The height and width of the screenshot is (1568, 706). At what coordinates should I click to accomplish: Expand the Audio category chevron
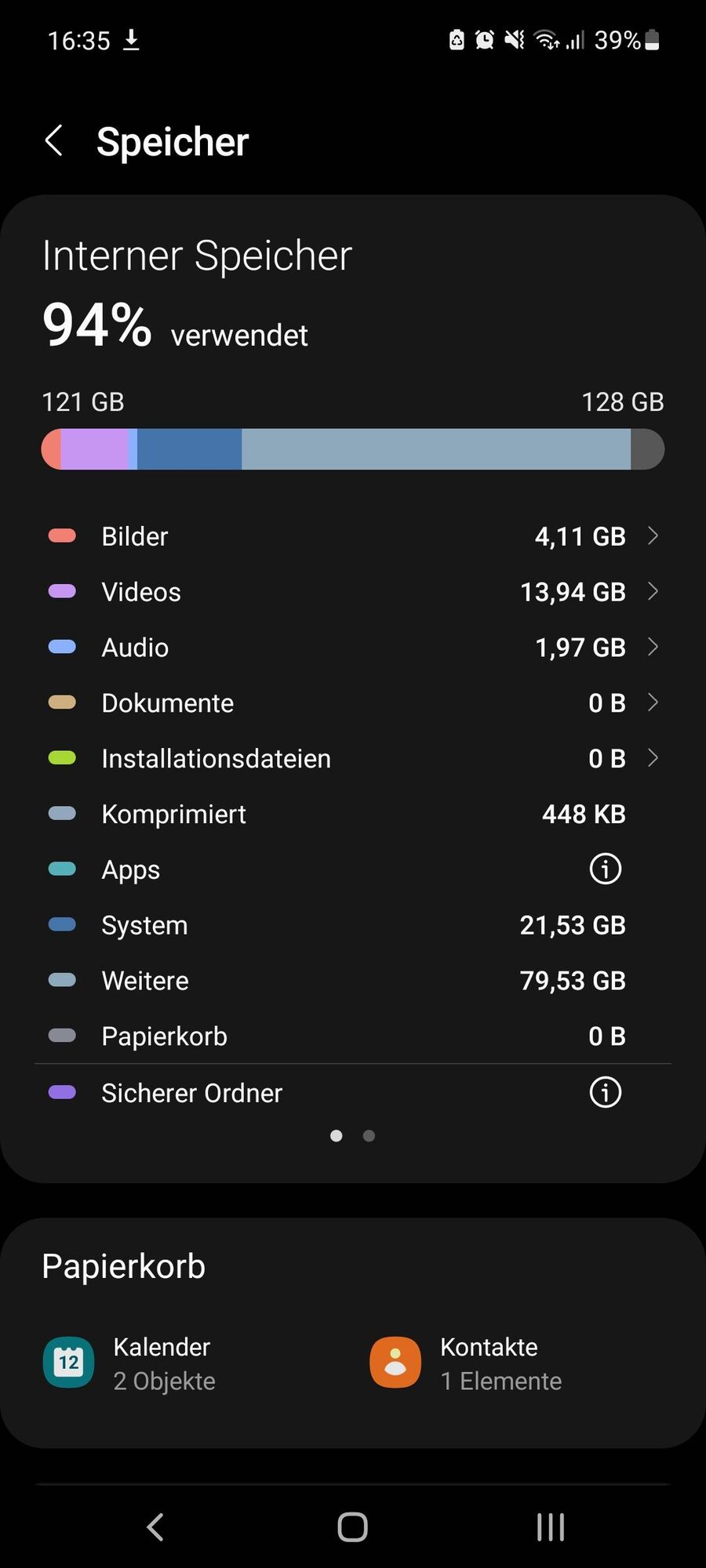point(653,647)
